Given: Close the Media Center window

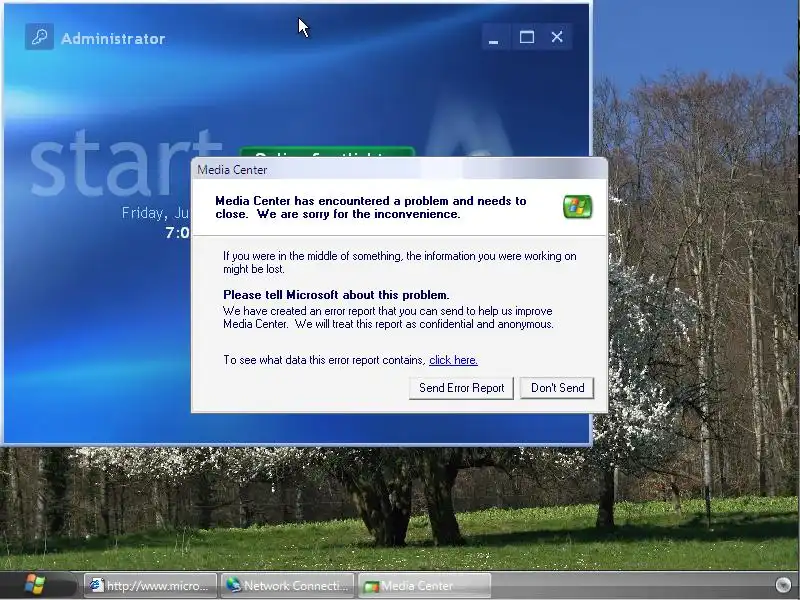Looking at the screenshot, I should tap(557, 37).
